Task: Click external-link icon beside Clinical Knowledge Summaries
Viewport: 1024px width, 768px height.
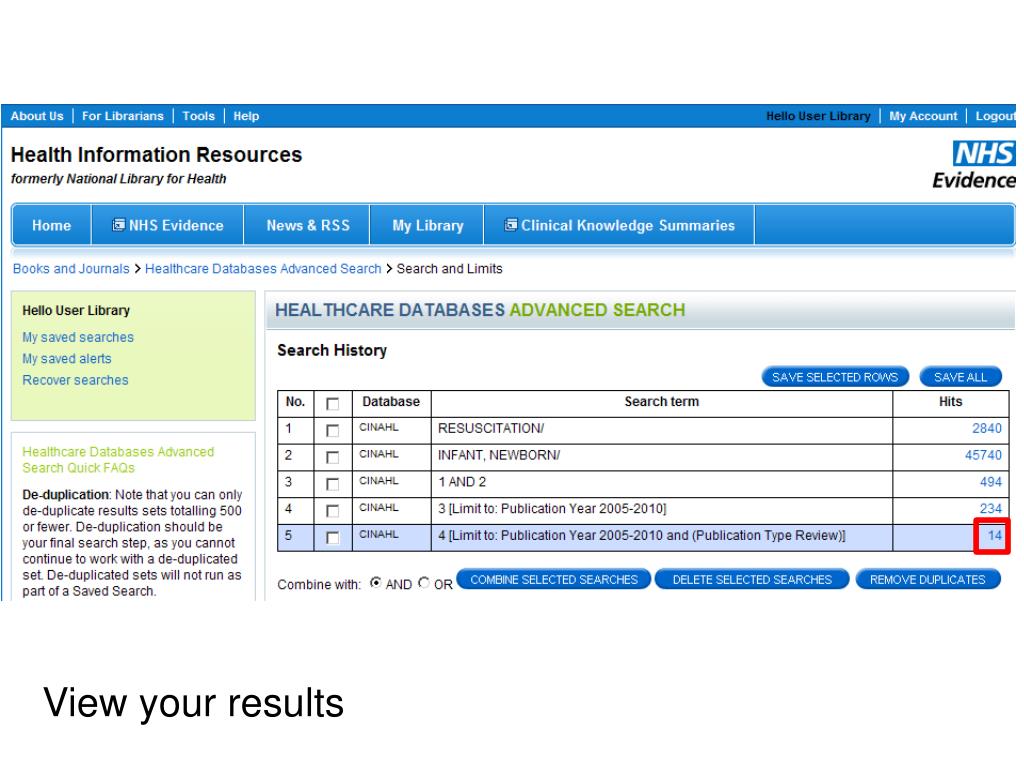Action: (x=511, y=225)
